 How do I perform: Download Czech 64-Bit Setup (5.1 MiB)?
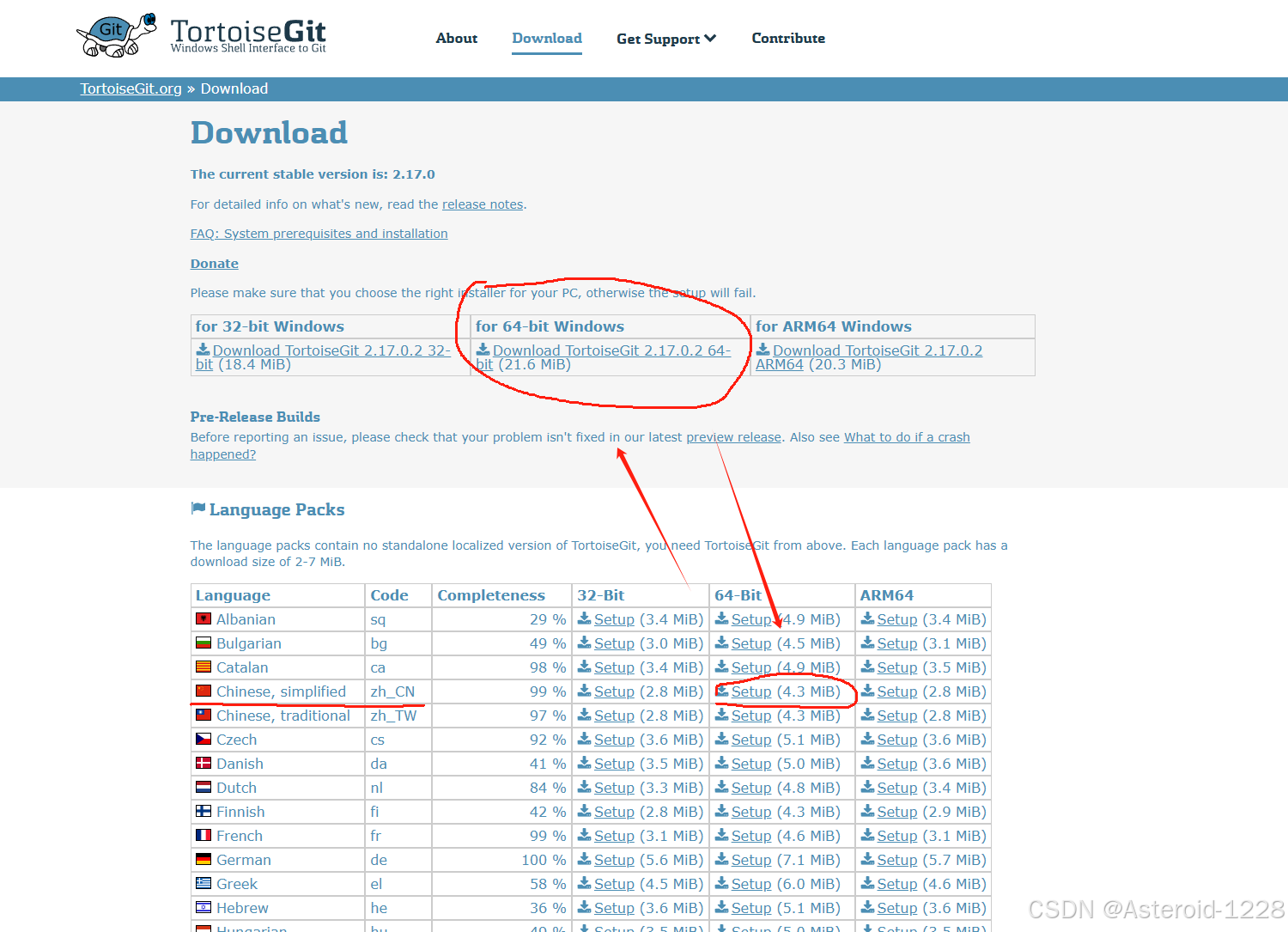coord(751,740)
